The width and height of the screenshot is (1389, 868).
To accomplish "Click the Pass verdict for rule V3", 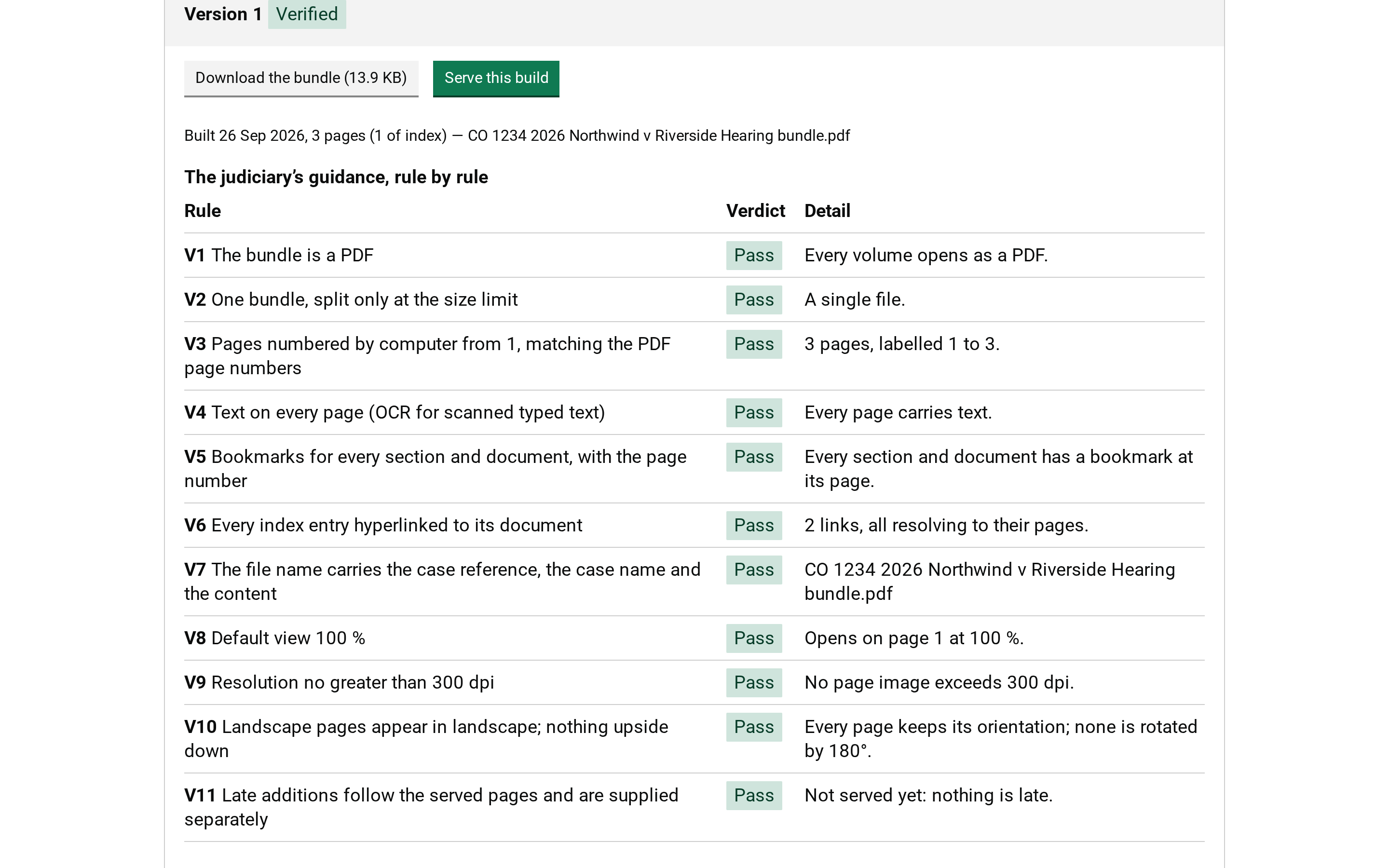I will 754,344.
